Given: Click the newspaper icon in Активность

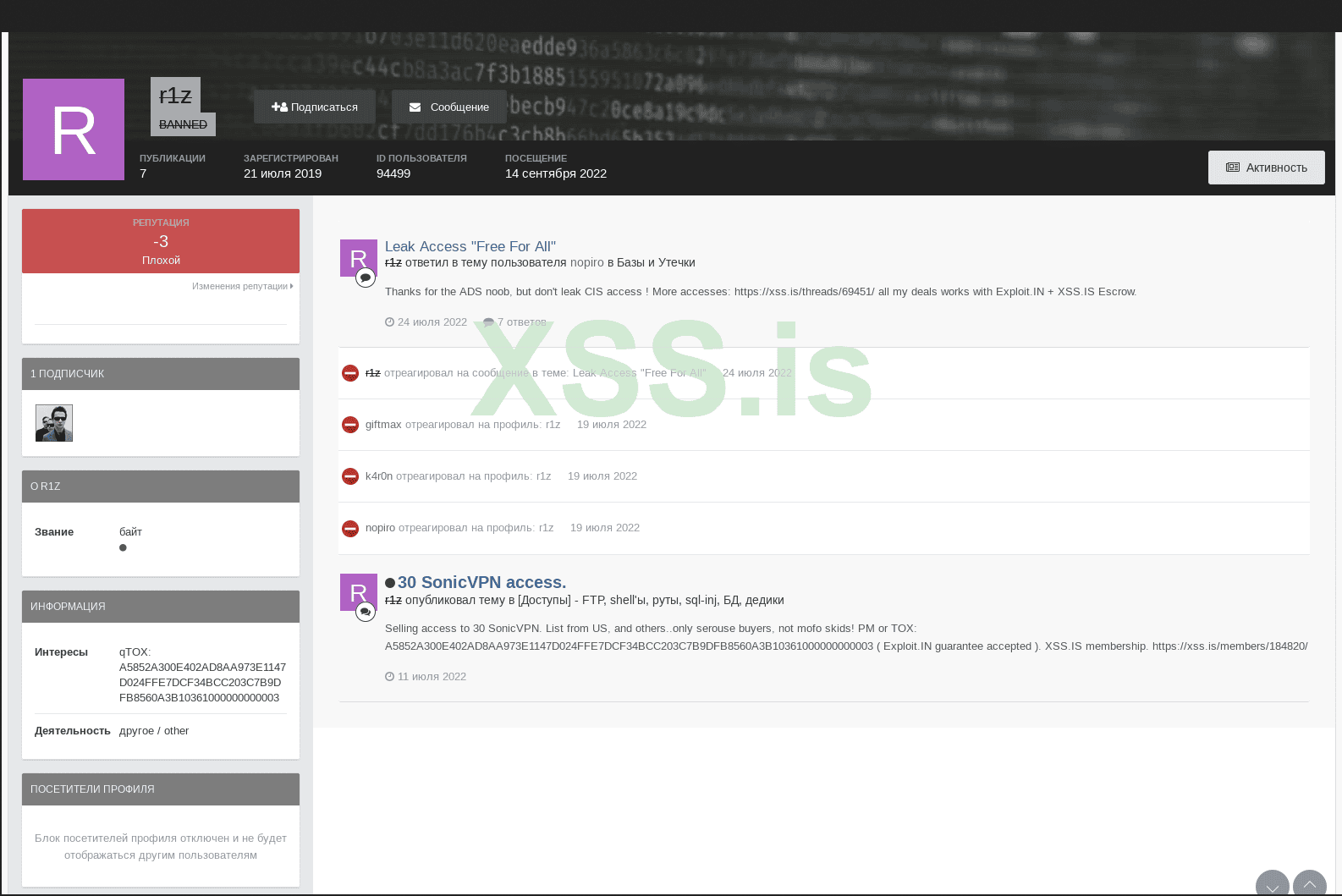Looking at the screenshot, I should [1233, 168].
